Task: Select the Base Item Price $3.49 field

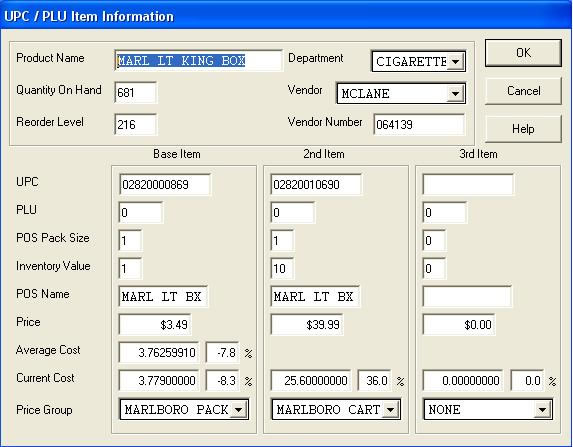Action: (x=155, y=324)
